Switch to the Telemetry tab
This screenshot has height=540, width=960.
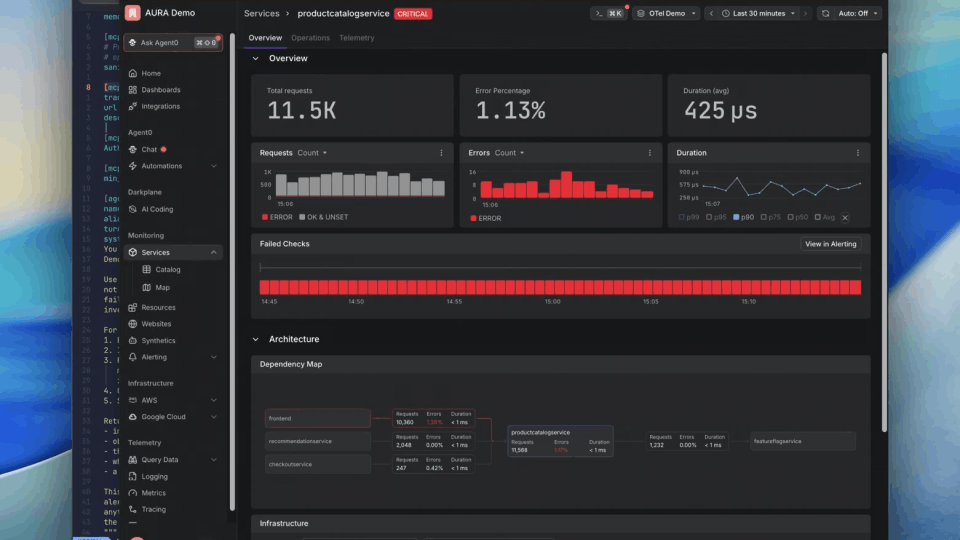point(356,38)
